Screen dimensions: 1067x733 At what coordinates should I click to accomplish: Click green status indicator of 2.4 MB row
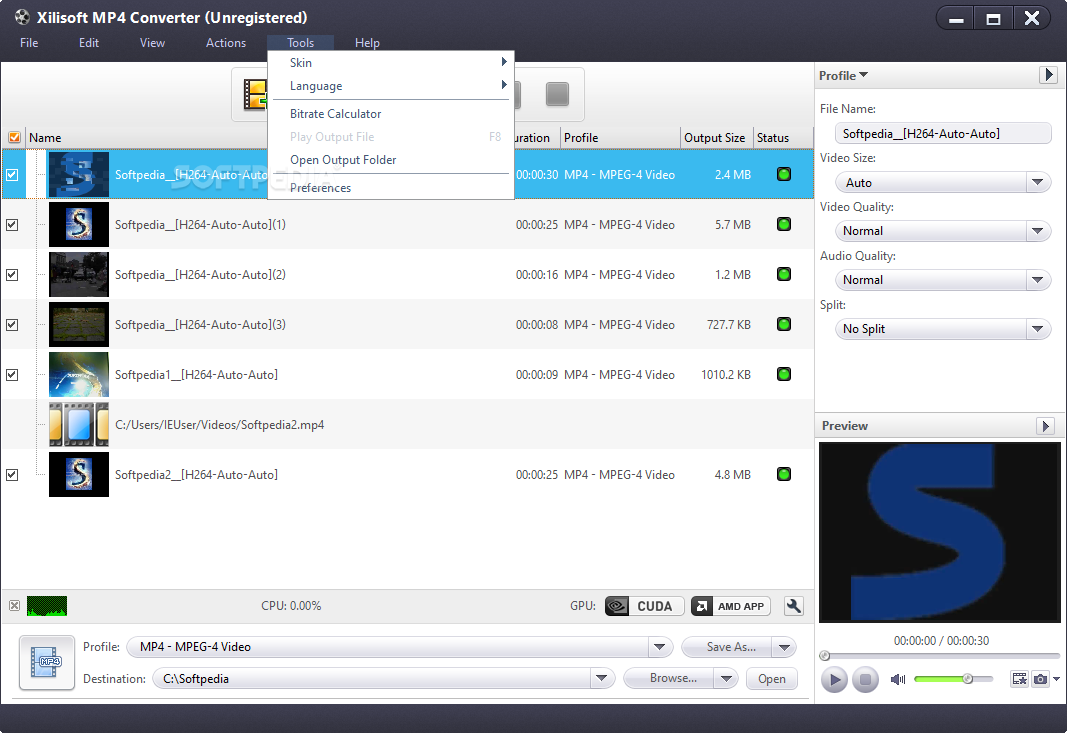click(x=784, y=174)
